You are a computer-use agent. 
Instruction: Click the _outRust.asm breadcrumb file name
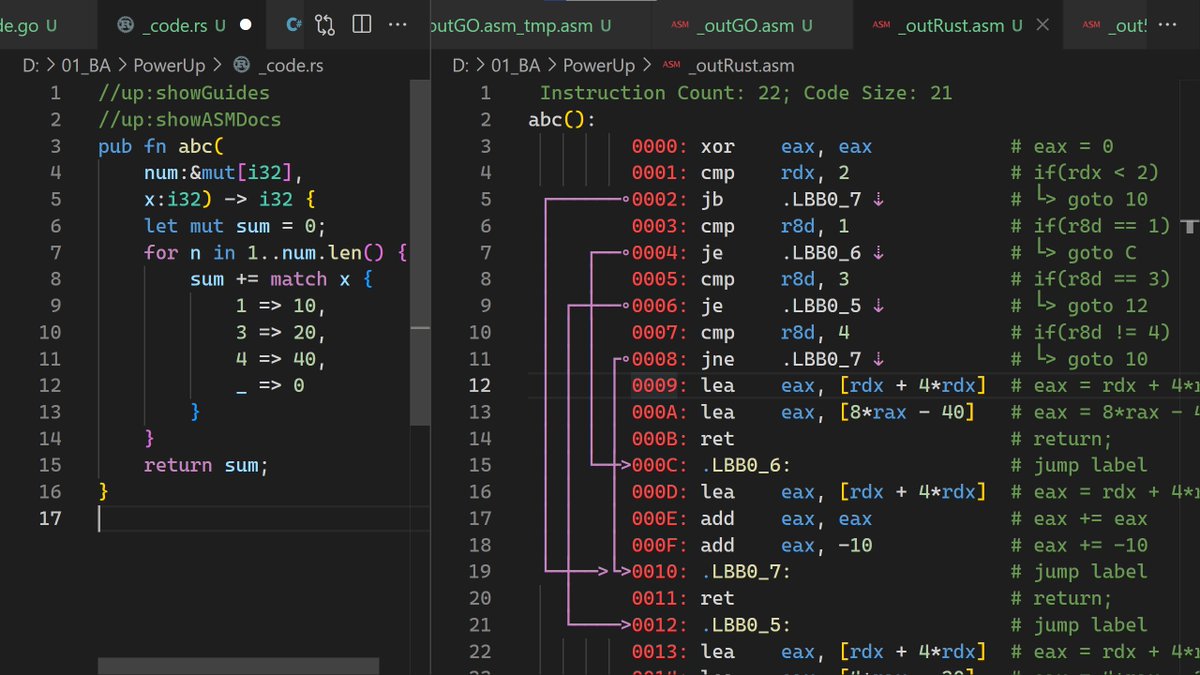[741, 67]
